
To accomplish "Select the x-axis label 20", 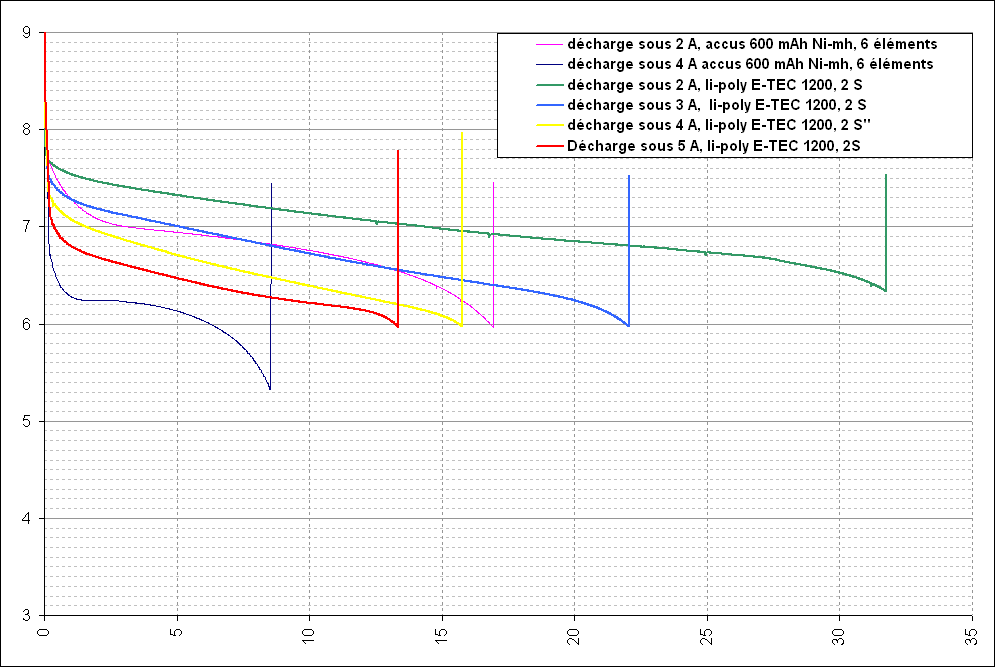I will (x=574, y=634).
